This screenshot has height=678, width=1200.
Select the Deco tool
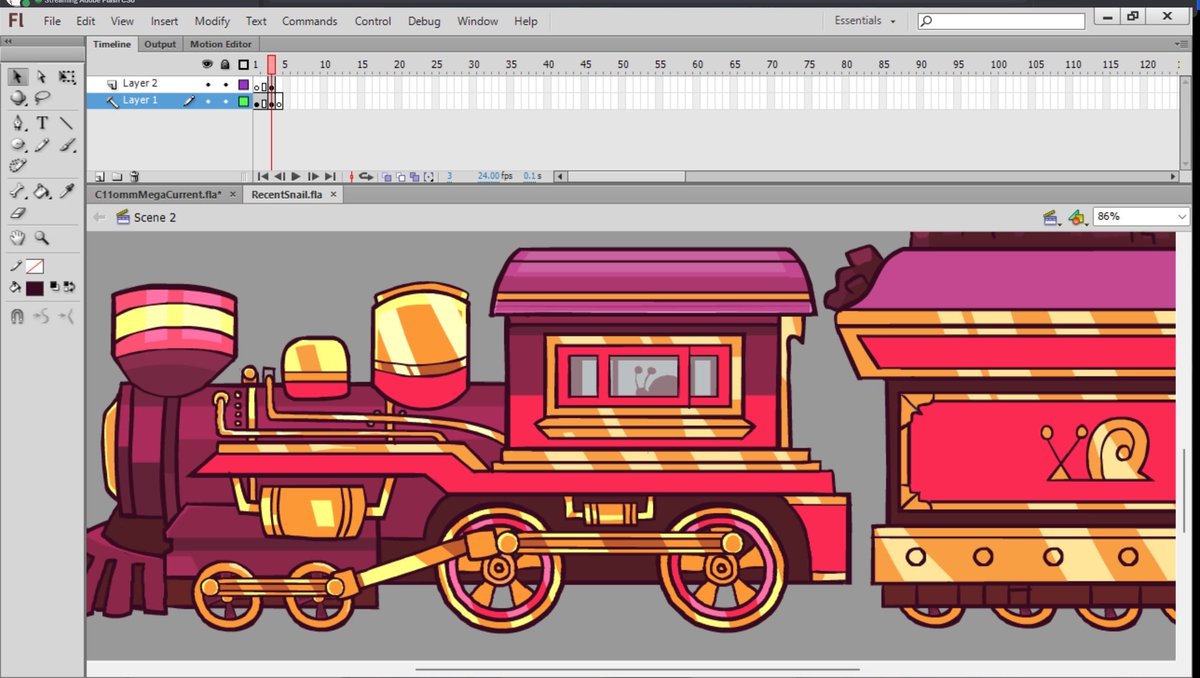pos(18,166)
